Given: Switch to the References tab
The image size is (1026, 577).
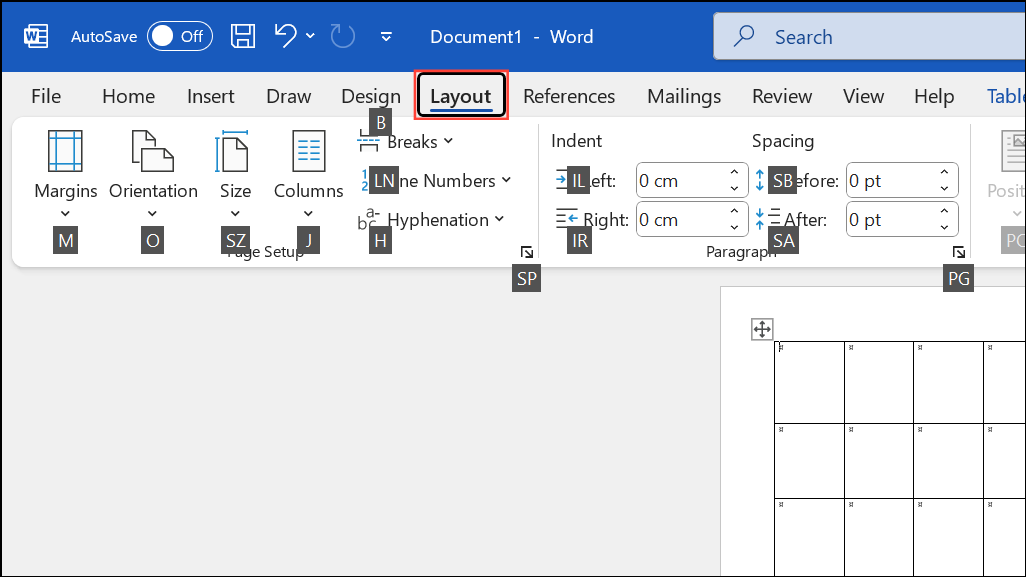Looking at the screenshot, I should [569, 97].
